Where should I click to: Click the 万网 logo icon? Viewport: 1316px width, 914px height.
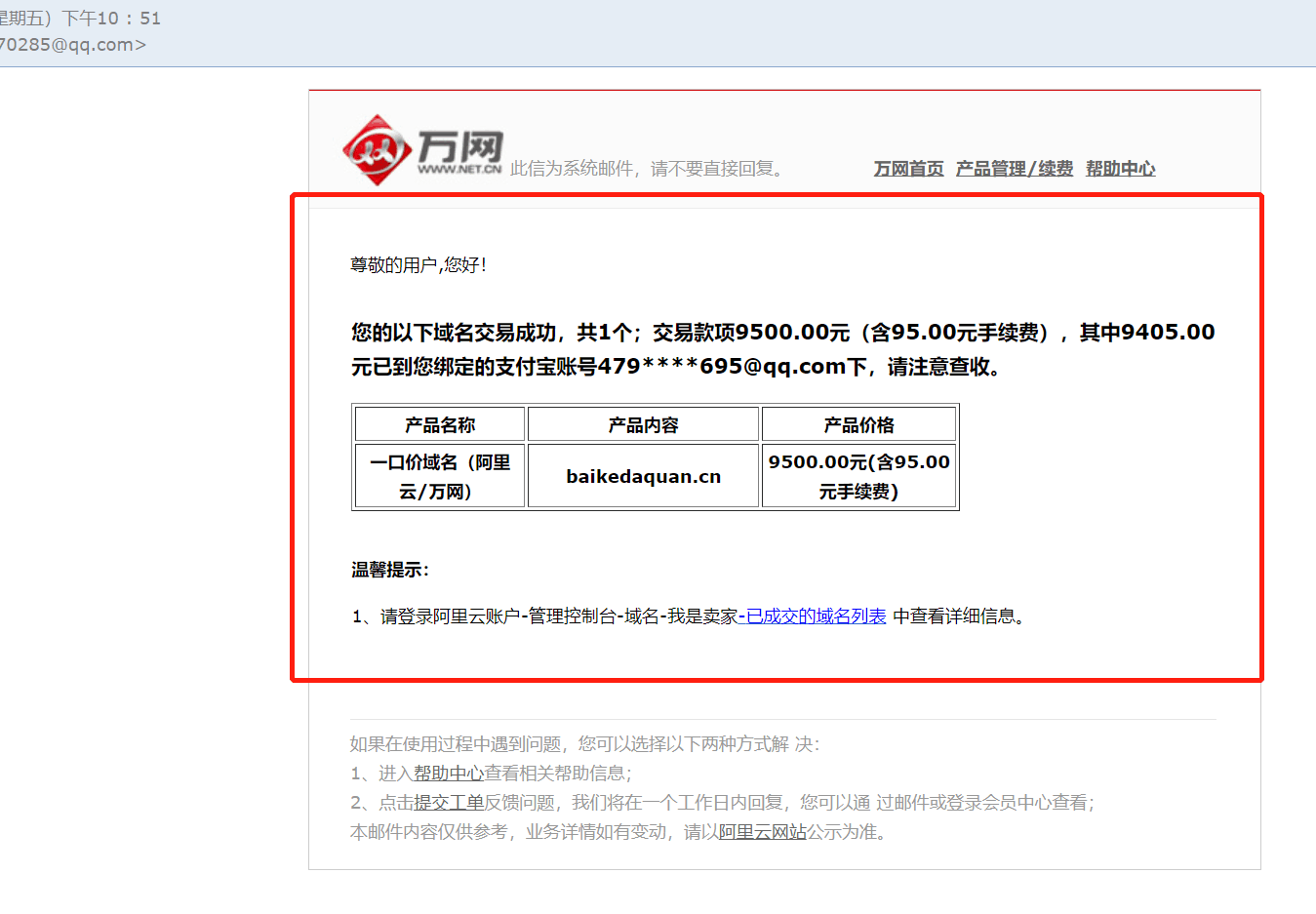[x=423, y=150]
